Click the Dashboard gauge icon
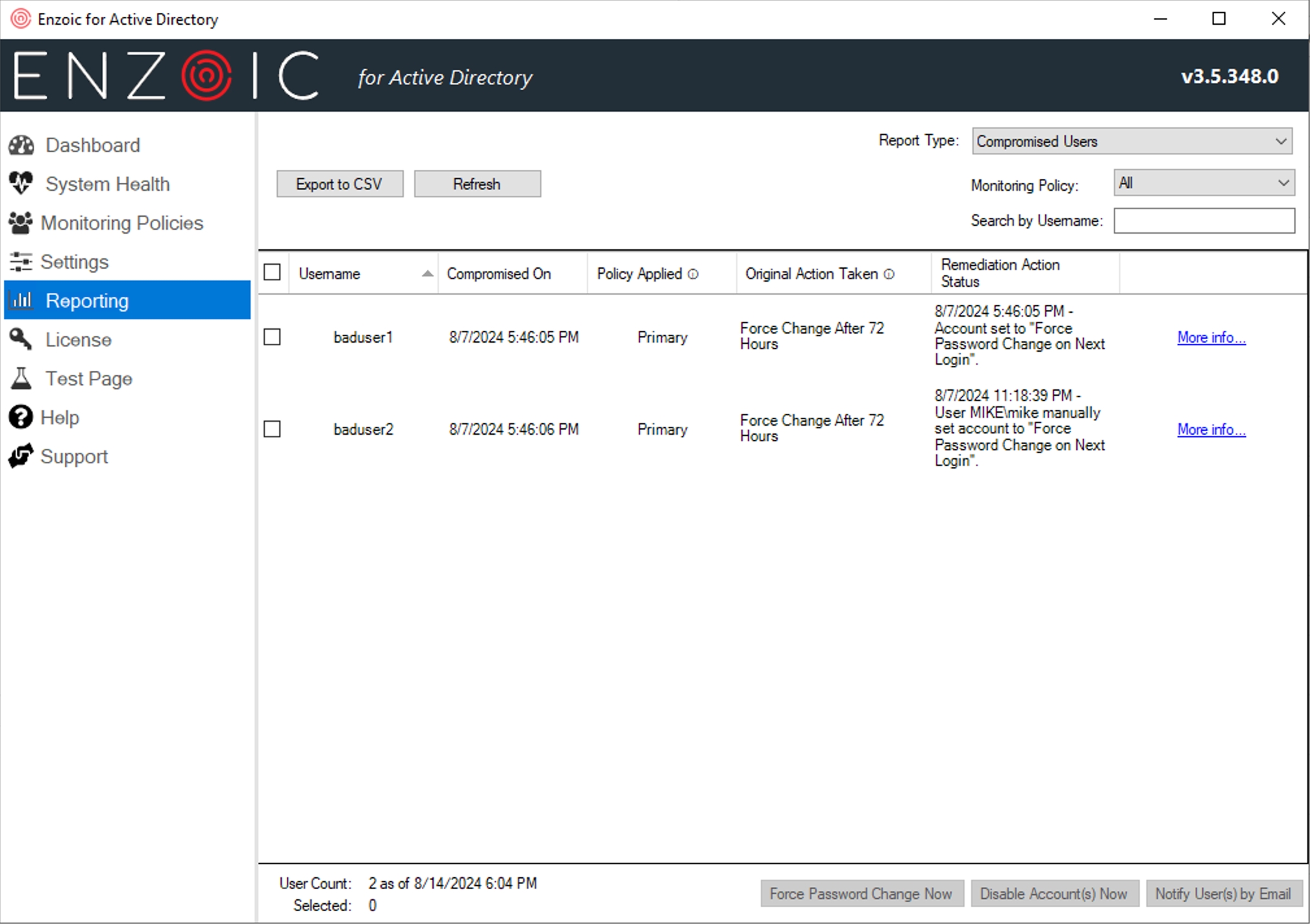Viewport: 1310px width, 924px height. [x=21, y=145]
